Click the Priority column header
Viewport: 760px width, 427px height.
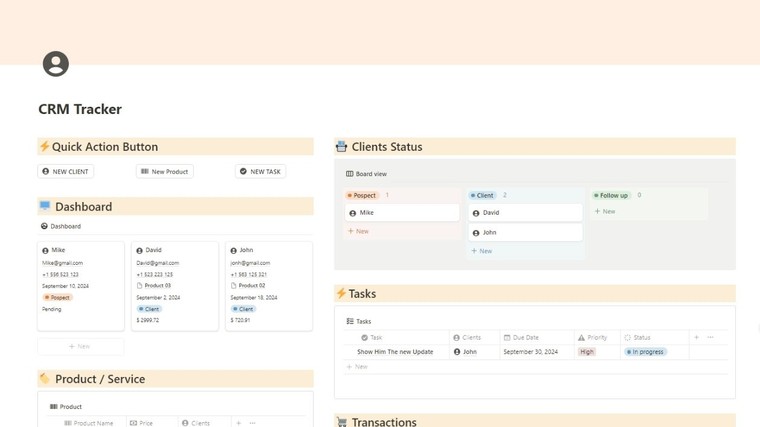coord(592,337)
